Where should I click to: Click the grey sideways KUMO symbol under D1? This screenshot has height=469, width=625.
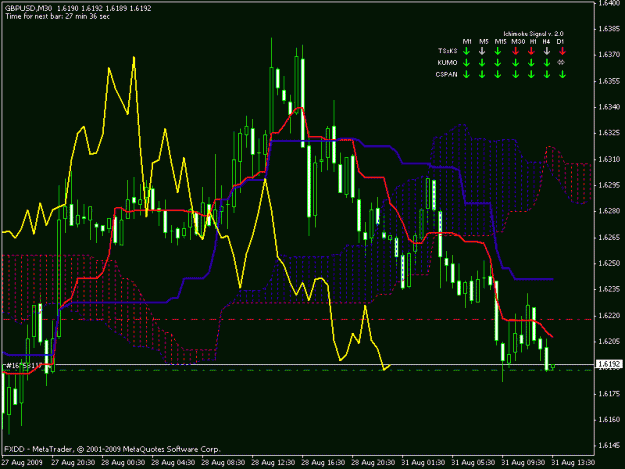click(561, 62)
